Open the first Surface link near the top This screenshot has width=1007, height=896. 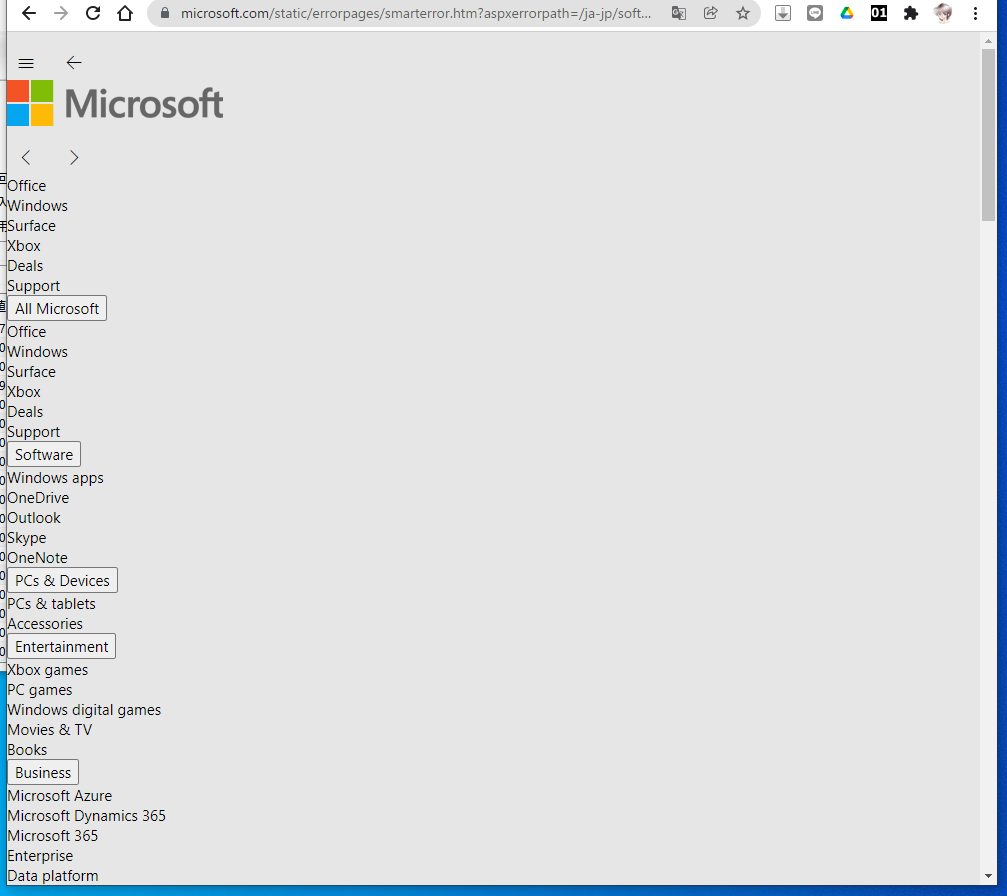pyautogui.click(x=31, y=225)
